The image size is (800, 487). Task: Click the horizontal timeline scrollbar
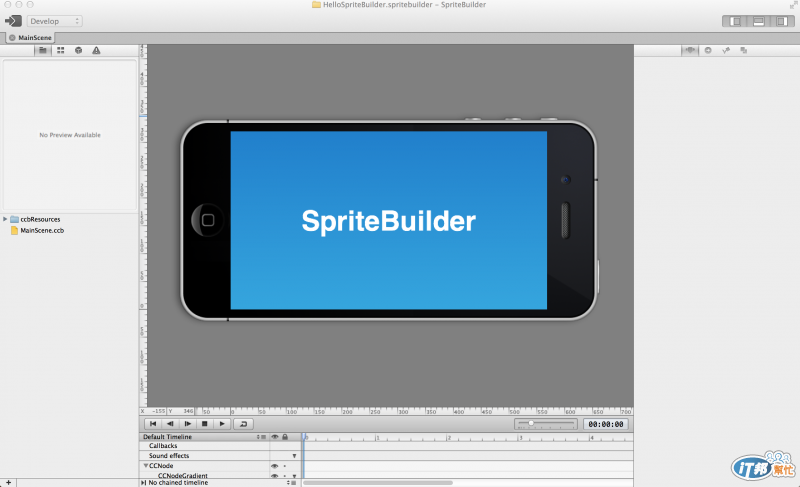tap(378, 482)
